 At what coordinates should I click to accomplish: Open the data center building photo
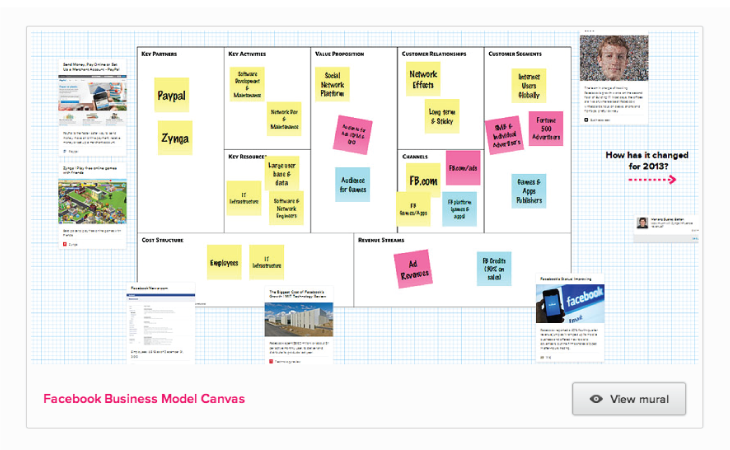(299, 319)
